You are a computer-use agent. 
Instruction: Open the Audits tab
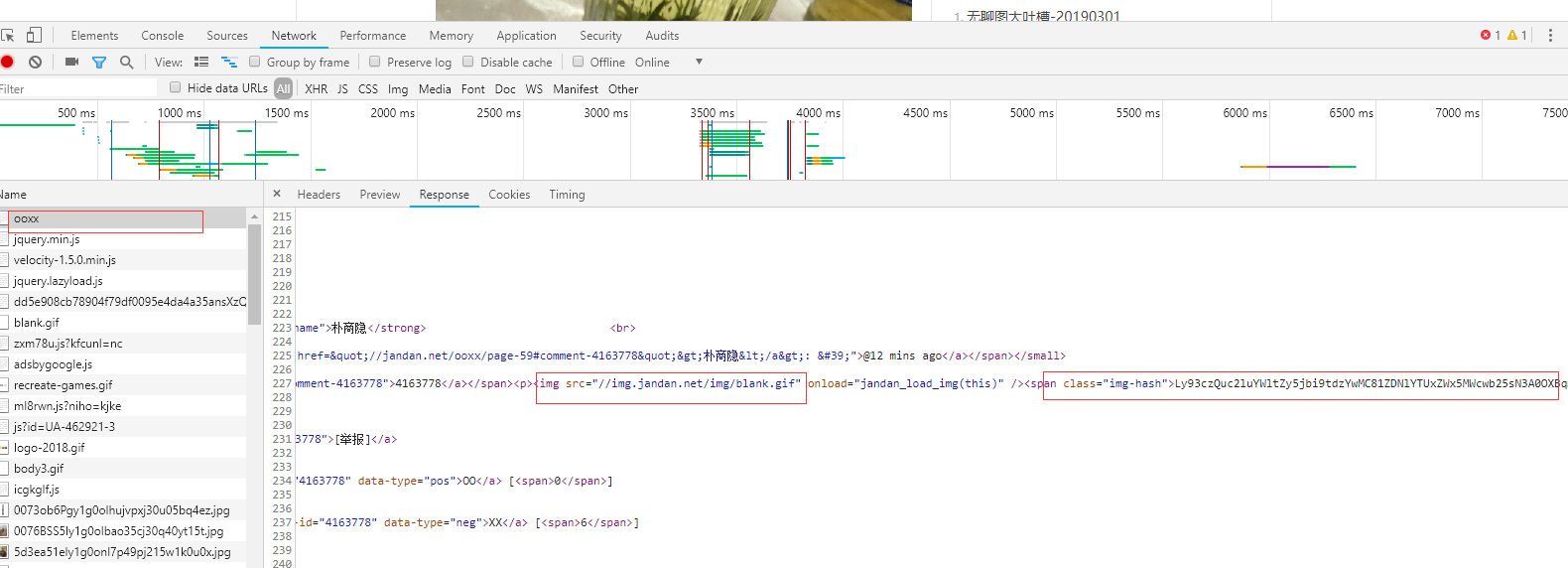coord(662,36)
